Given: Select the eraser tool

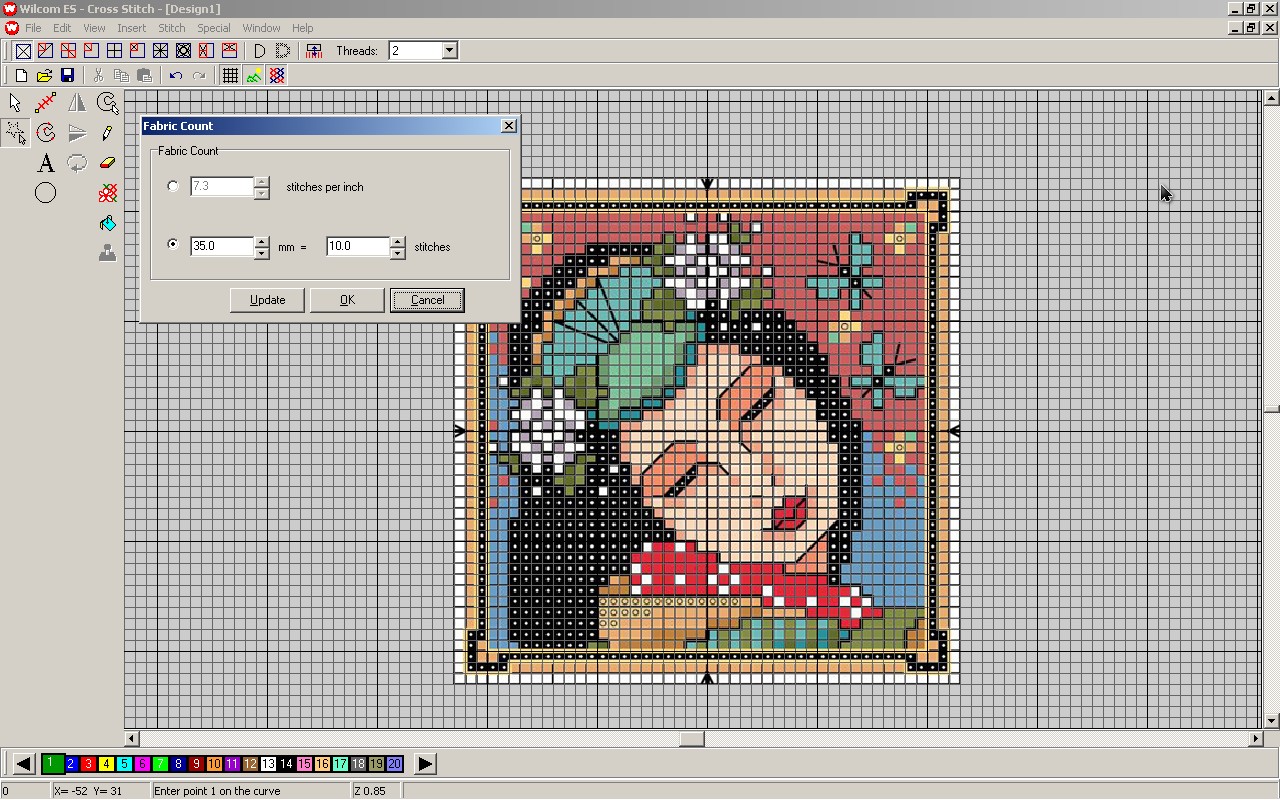Looking at the screenshot, I should coord(107,163).
